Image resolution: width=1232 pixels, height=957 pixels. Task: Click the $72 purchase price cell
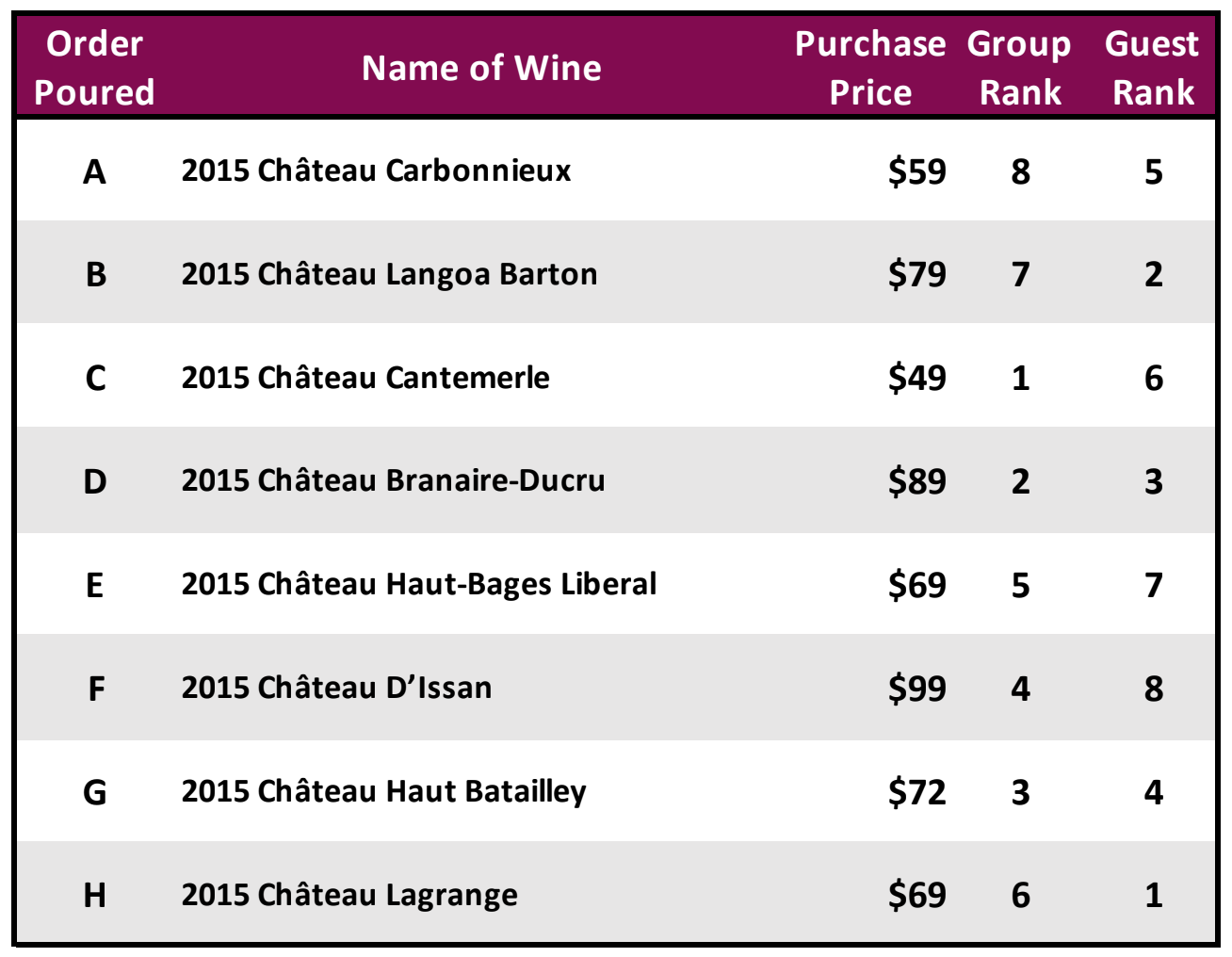click(x=916, y=792)
